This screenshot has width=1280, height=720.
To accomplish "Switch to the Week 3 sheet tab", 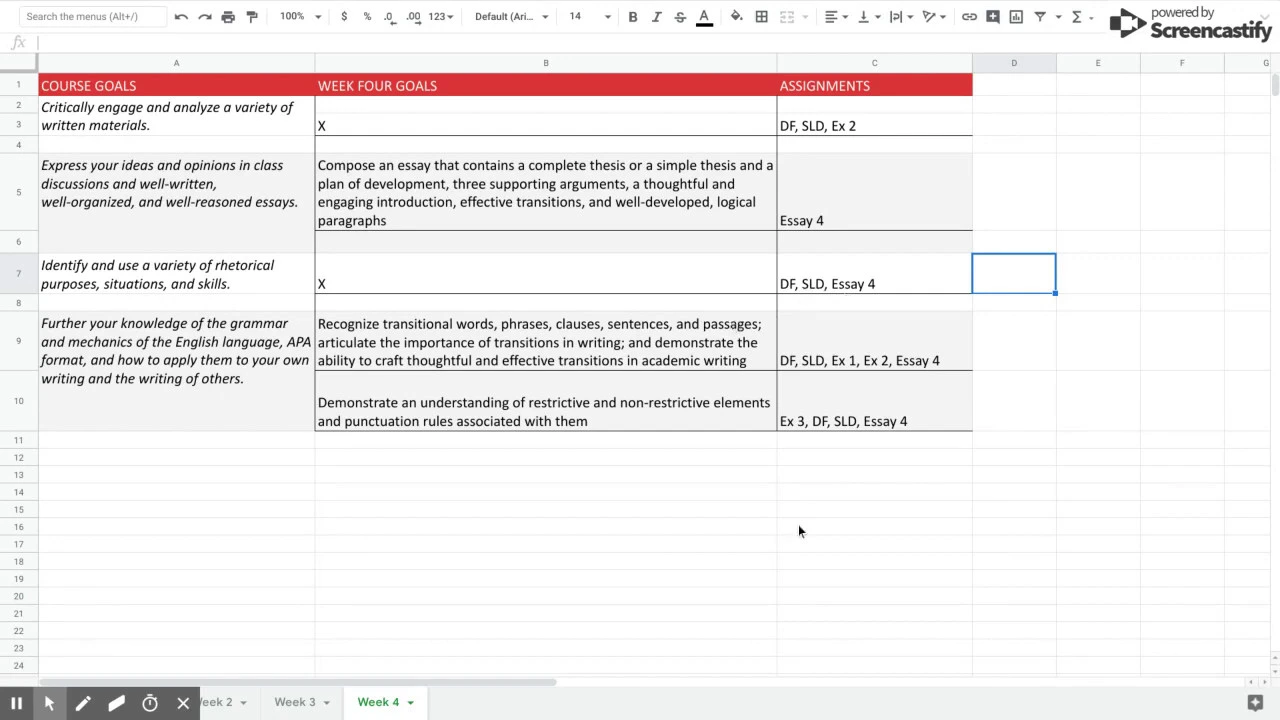I will point(295,702).
